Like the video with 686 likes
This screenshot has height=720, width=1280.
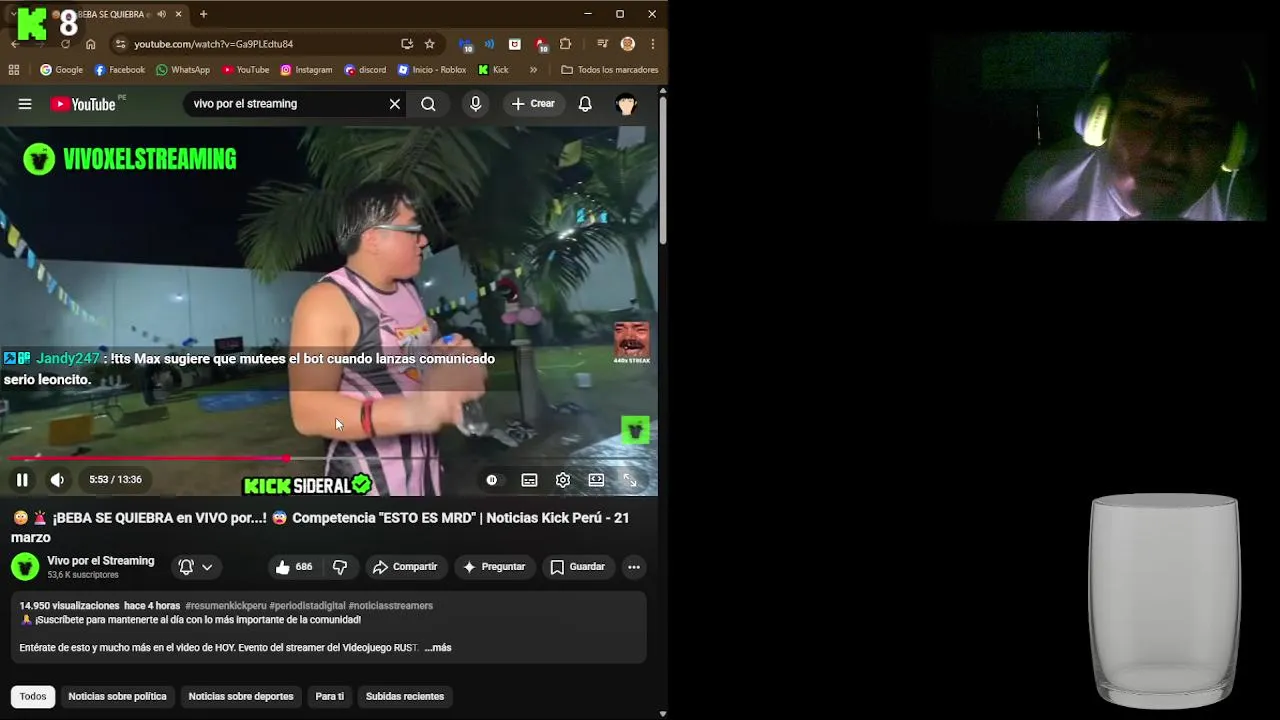click(x=294, y=567)
